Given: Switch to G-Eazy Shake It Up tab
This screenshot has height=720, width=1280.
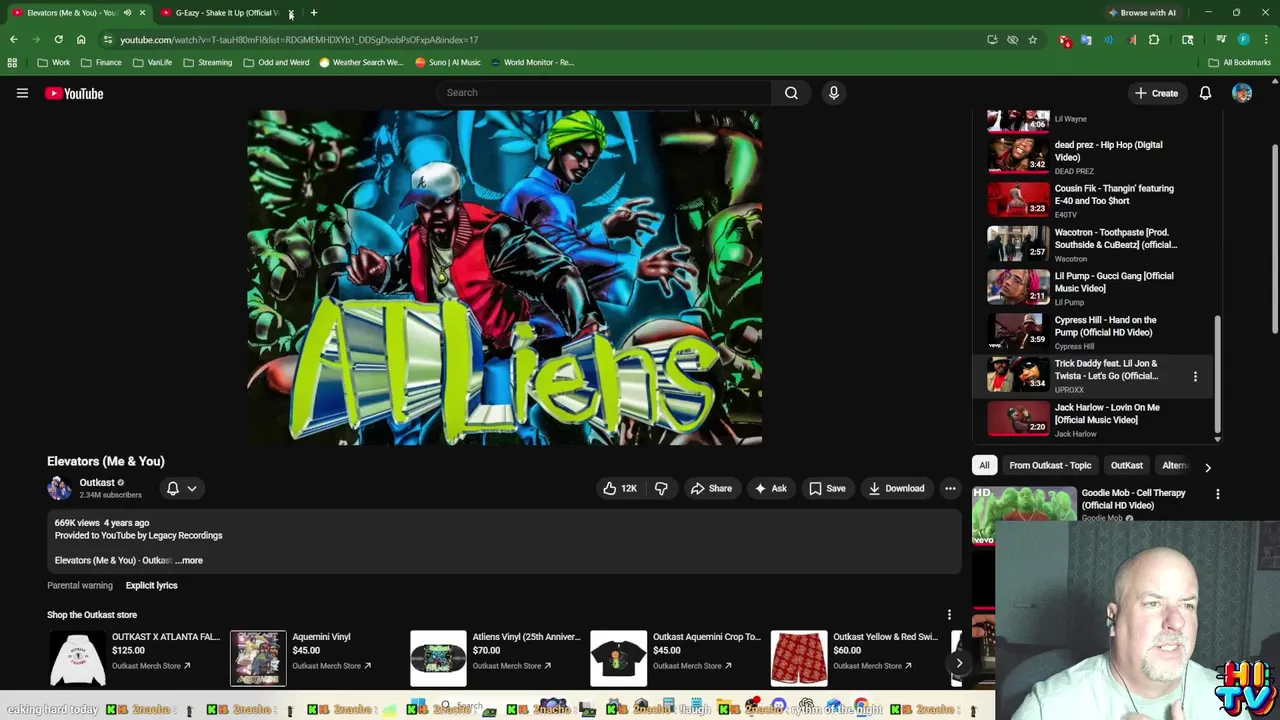Looking at the screenshot, I should (225, 13).
